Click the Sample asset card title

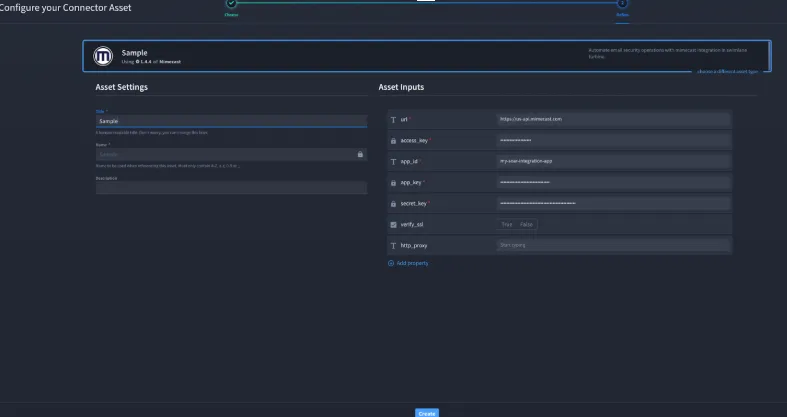click(x=135, y=53)
